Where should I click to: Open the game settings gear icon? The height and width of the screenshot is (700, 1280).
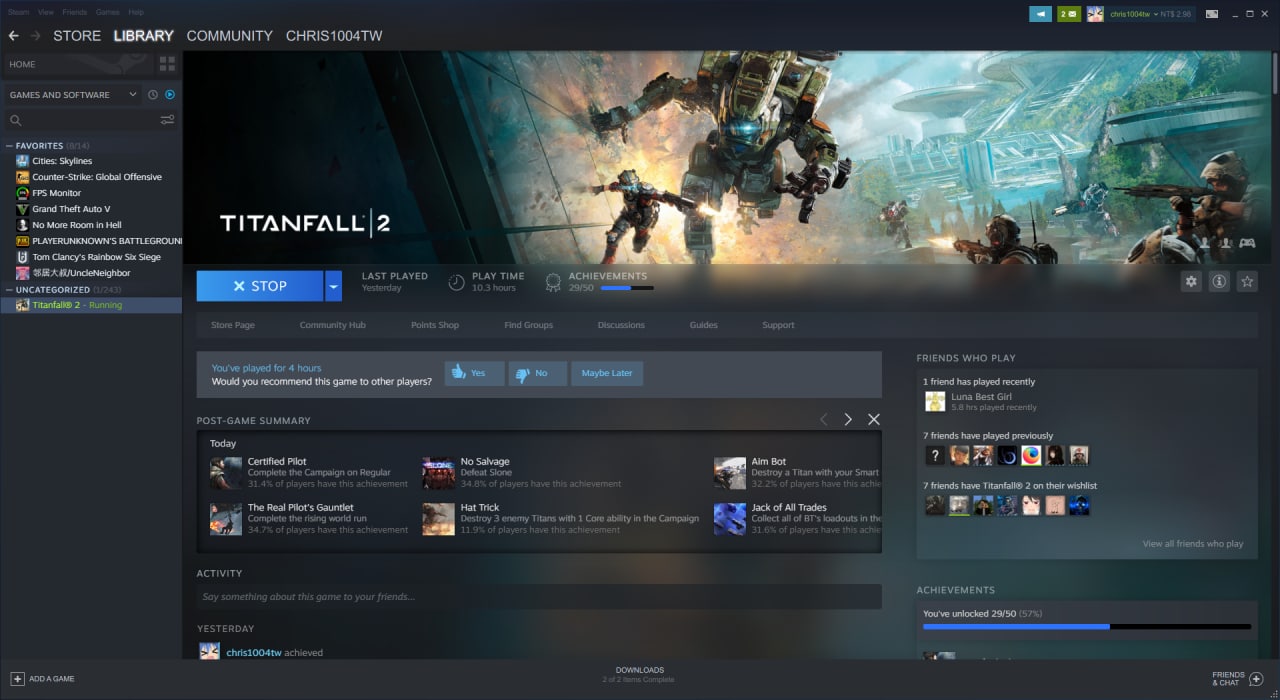[1191, 282]
